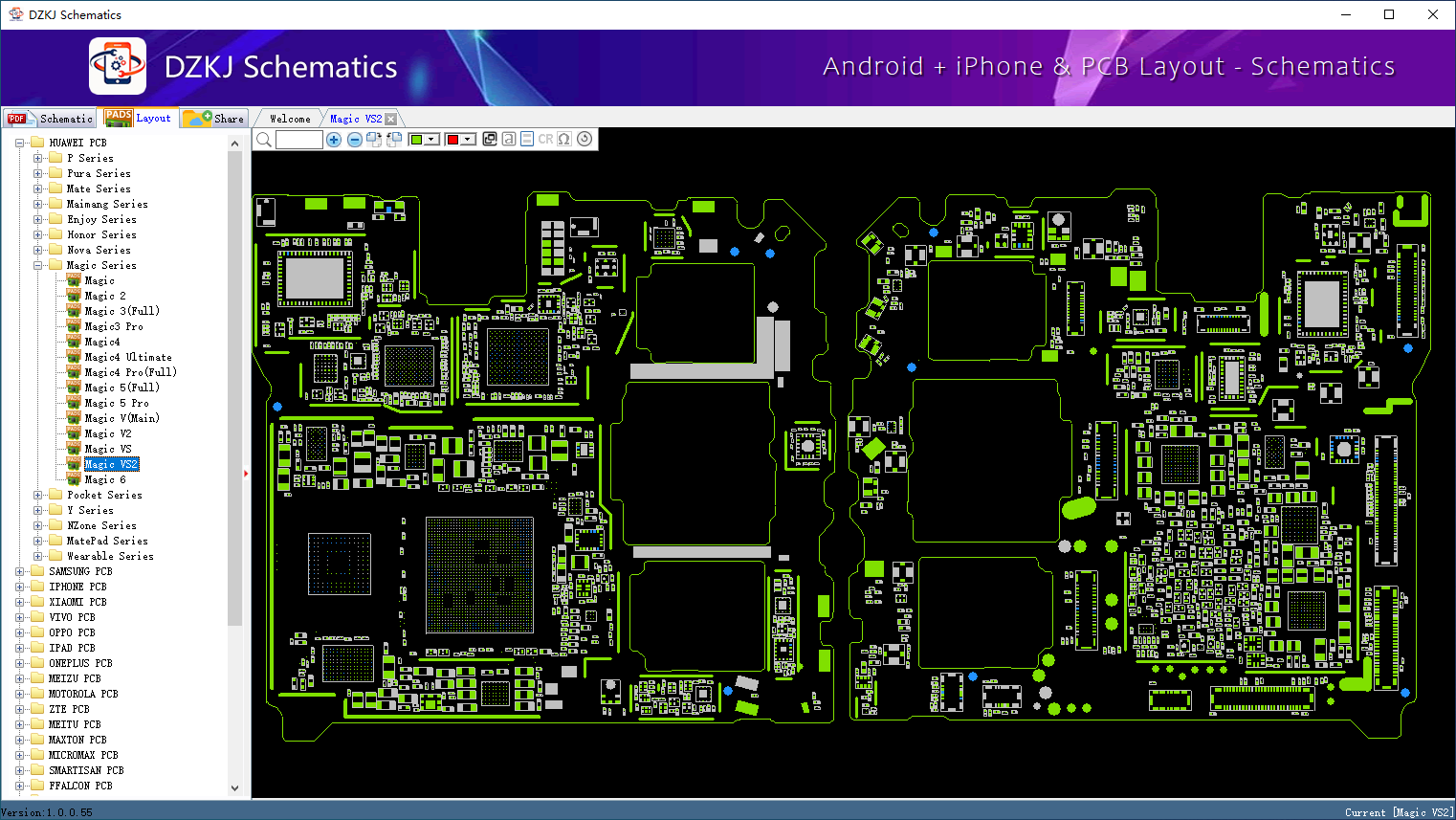Open the Magic4 layout

(x=102, y=342)
